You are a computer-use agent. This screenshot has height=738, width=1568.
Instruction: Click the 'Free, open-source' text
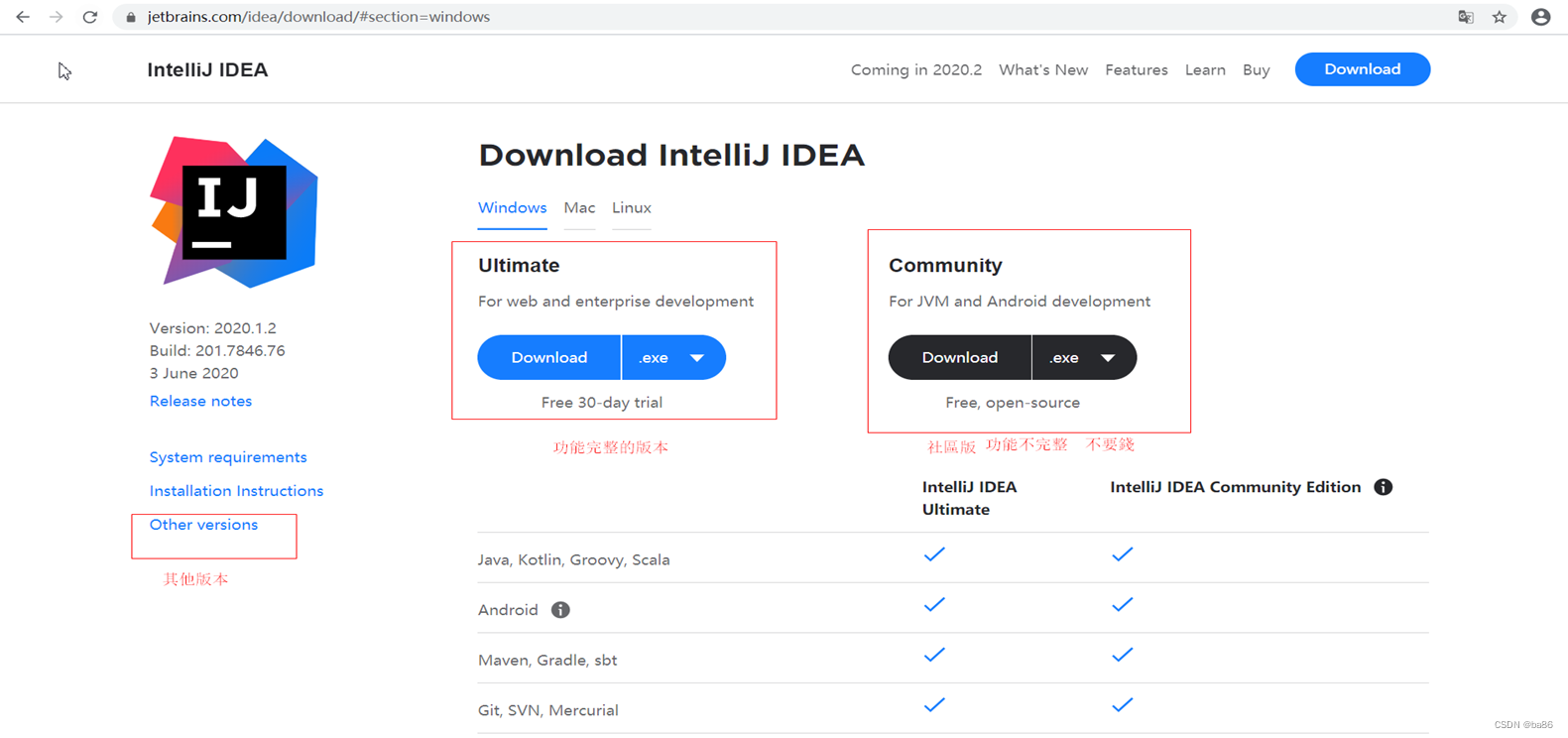(x=1013, y=403)
